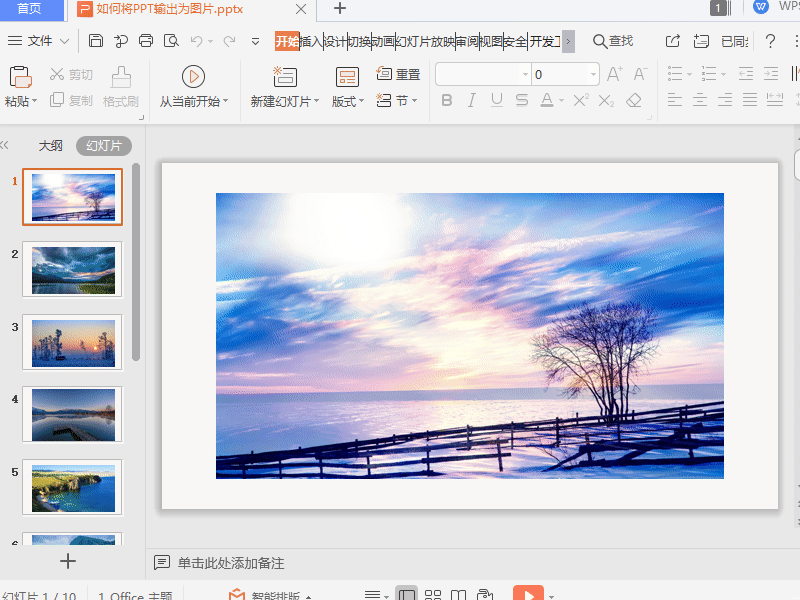Click the Increase Font Size icon
Screen dimensions: 800x600
tap(615, 75)
